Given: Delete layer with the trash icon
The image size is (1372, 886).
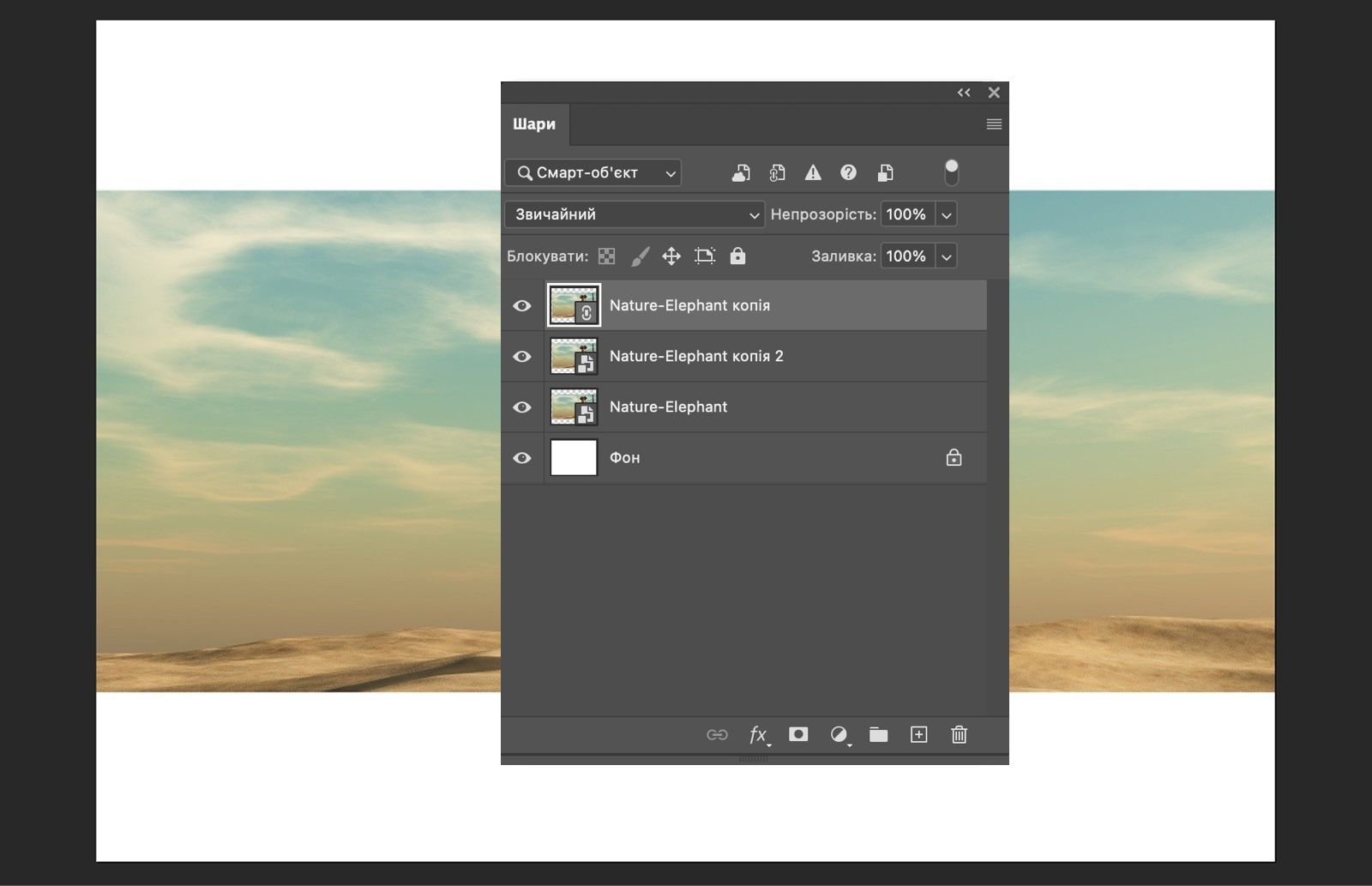Looking at the screenshot, I should pyautogui.click(x=959, y=734).
